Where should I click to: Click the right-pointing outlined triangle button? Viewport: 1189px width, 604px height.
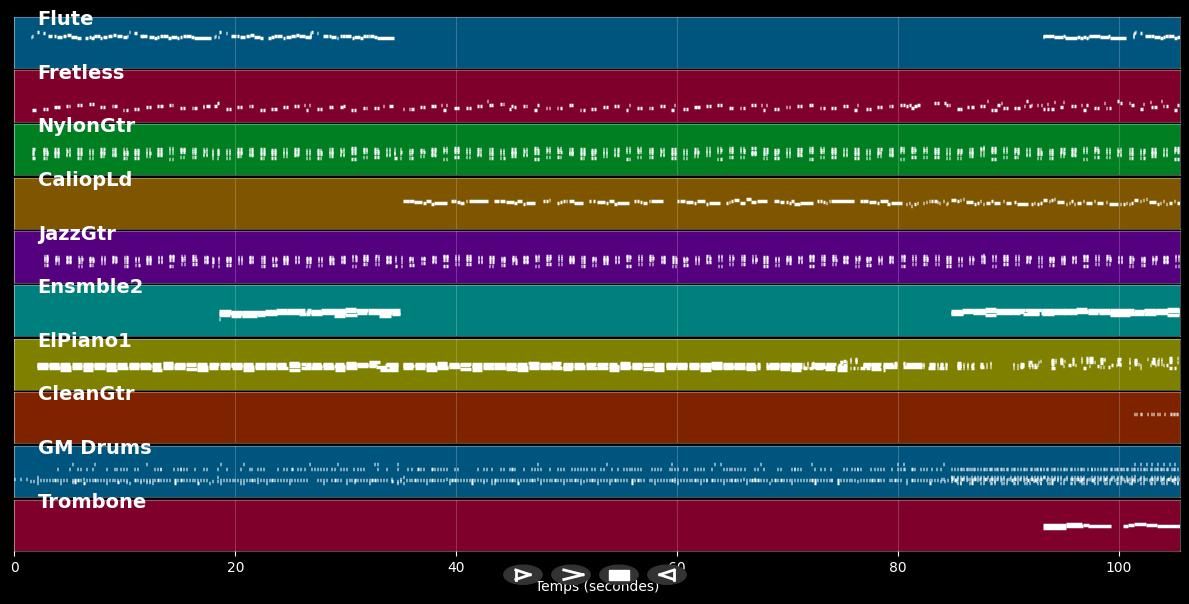pos(523,575)
